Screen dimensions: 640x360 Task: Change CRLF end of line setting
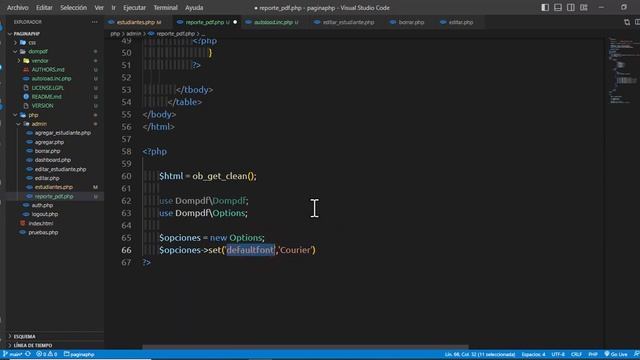576,354
